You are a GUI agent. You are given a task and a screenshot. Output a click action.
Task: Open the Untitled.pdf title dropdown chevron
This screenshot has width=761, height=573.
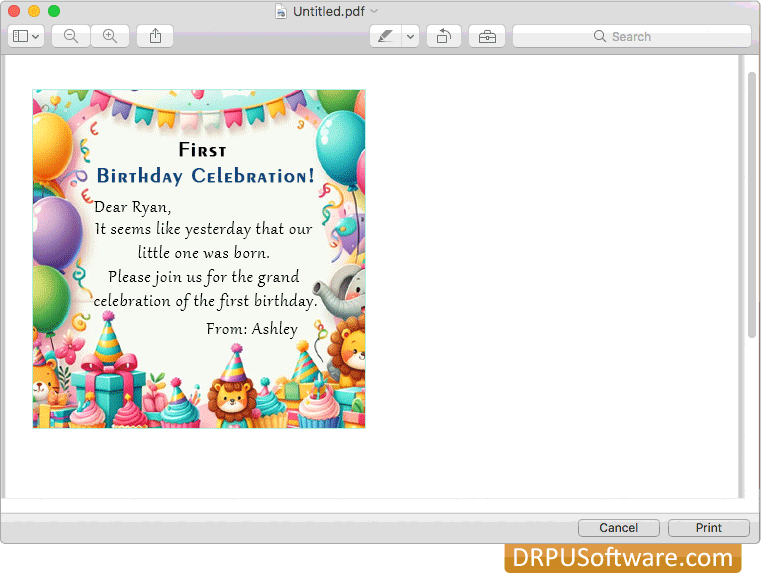pyautogui.click(x=374, y=11)
